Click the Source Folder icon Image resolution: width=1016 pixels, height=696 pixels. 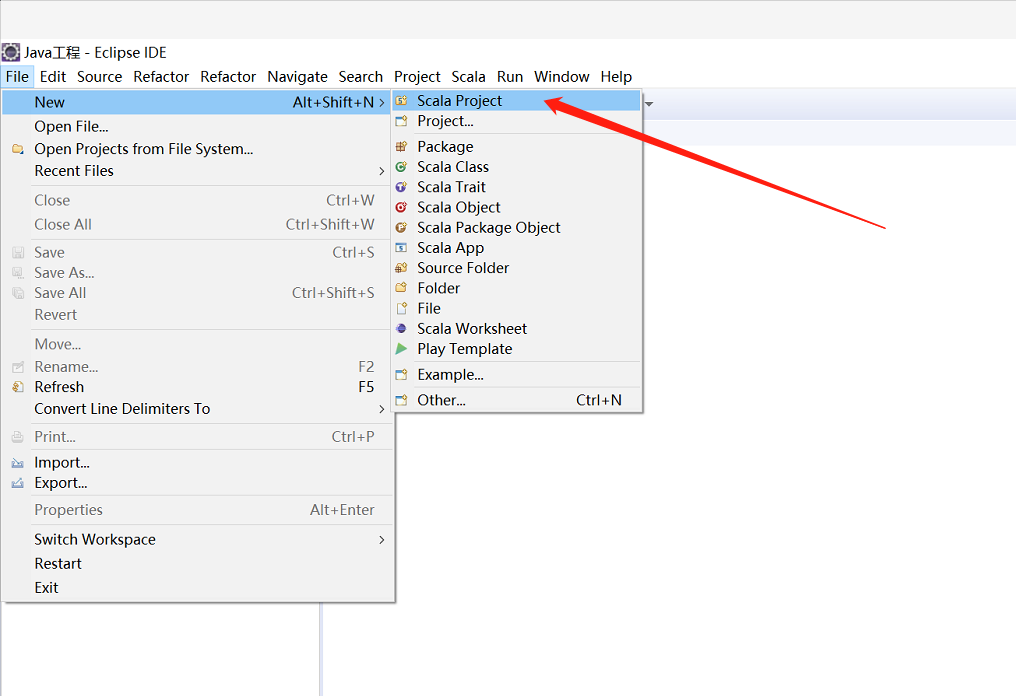pos(402,268)
